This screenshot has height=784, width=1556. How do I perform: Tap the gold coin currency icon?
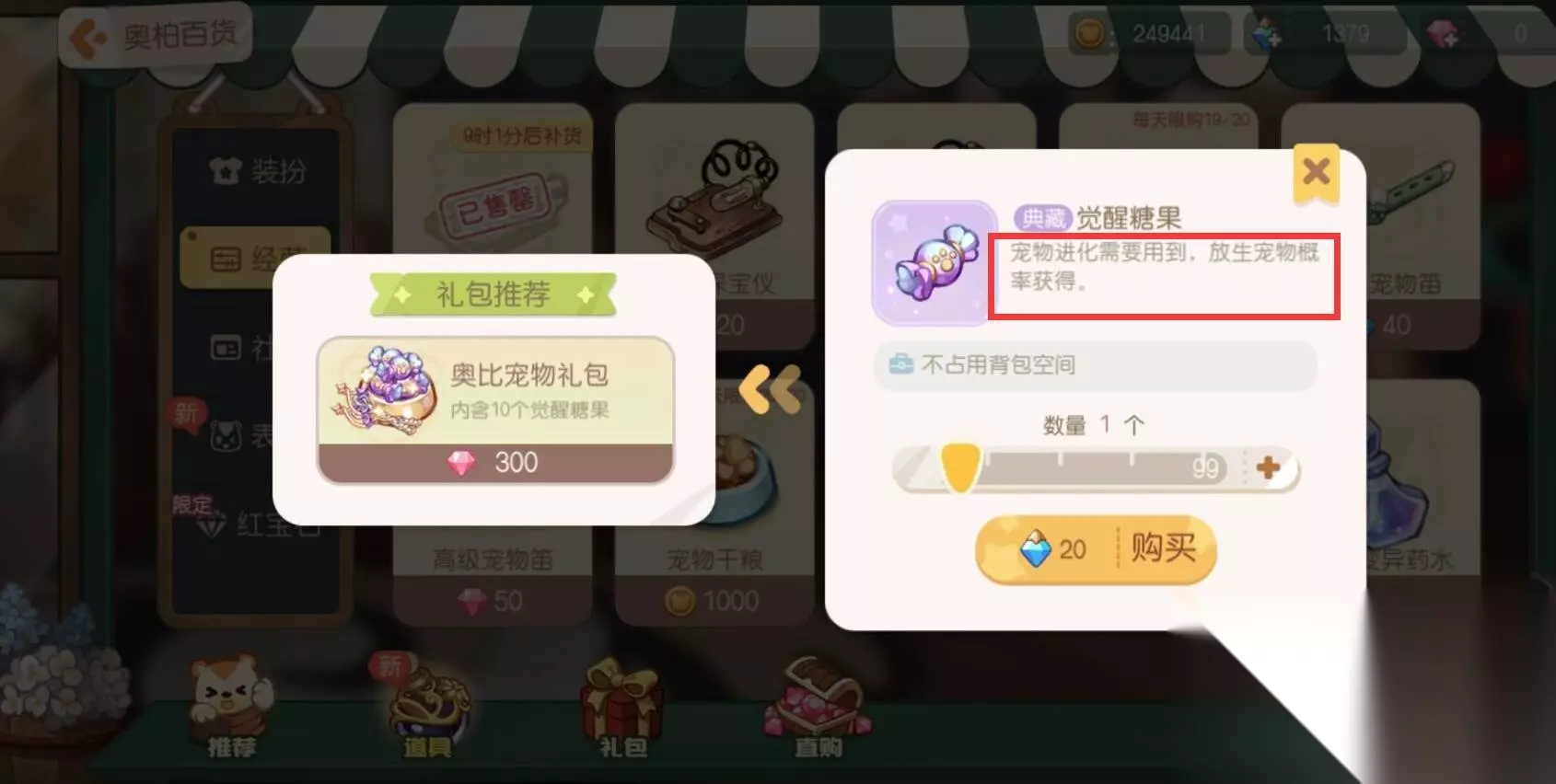(x=1090, y=34)
